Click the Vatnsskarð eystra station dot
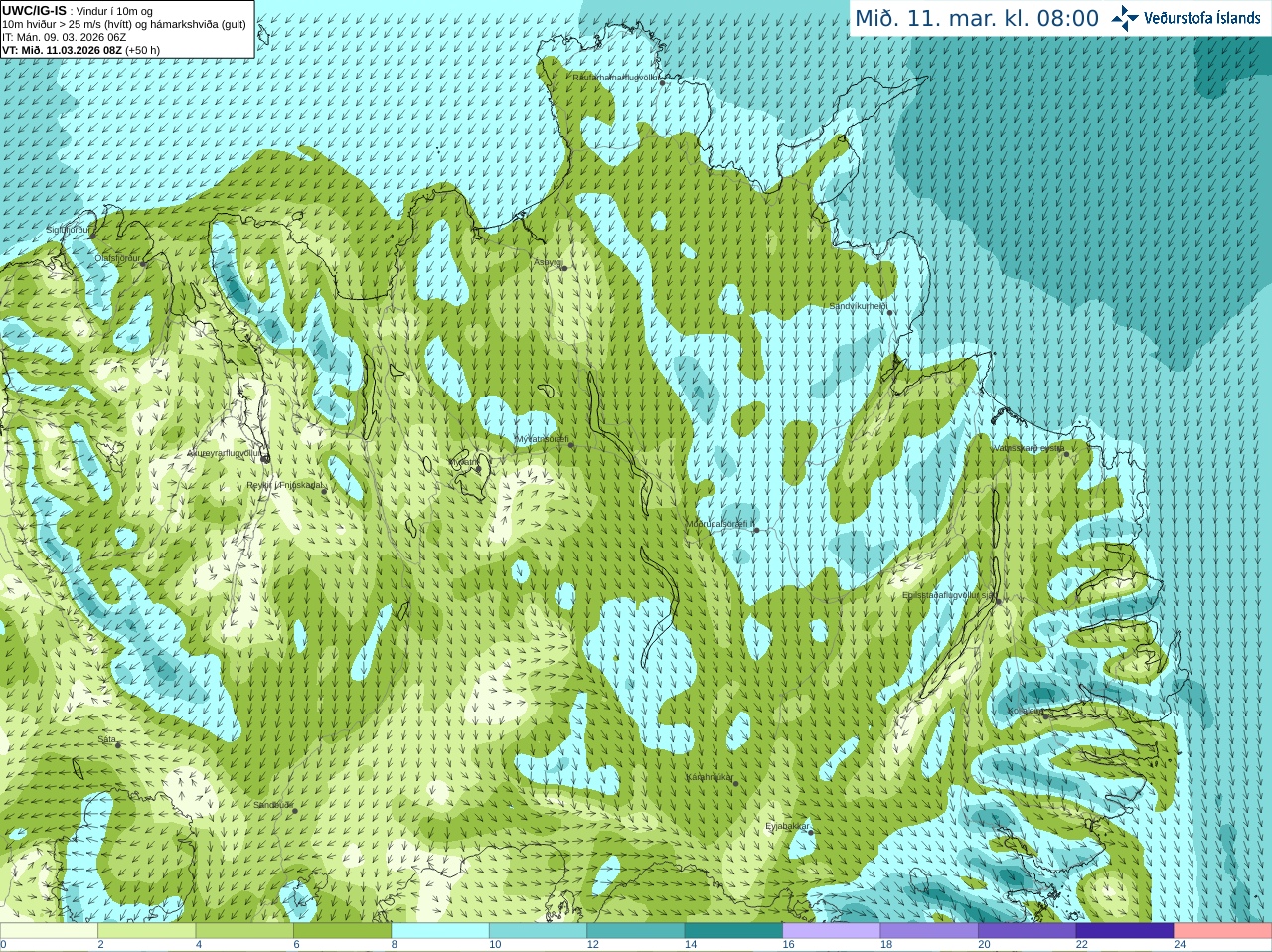This screenshot has height=952, width=1272. coord(1067,454)
